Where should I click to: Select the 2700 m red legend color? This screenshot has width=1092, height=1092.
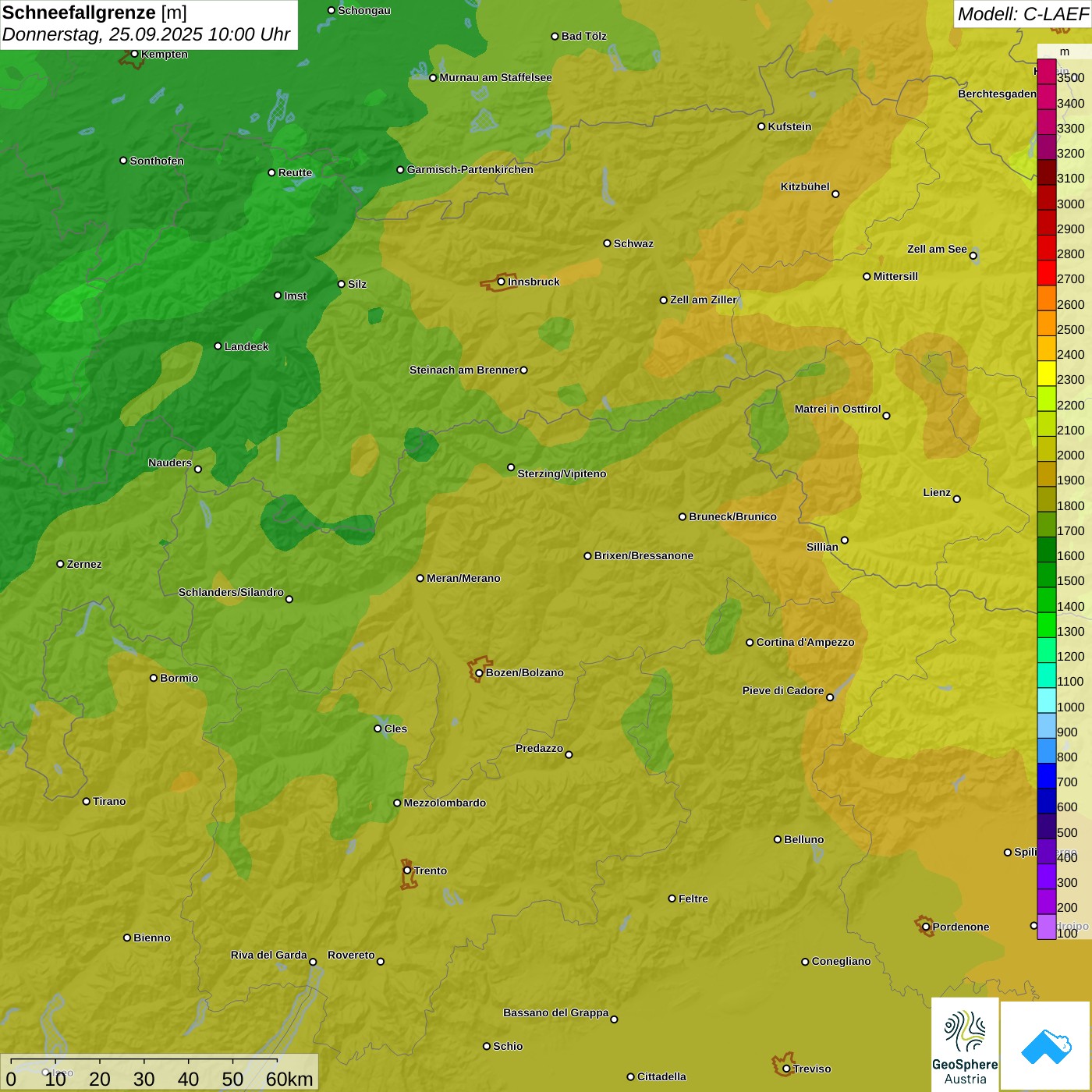[x=1046, y=273]
